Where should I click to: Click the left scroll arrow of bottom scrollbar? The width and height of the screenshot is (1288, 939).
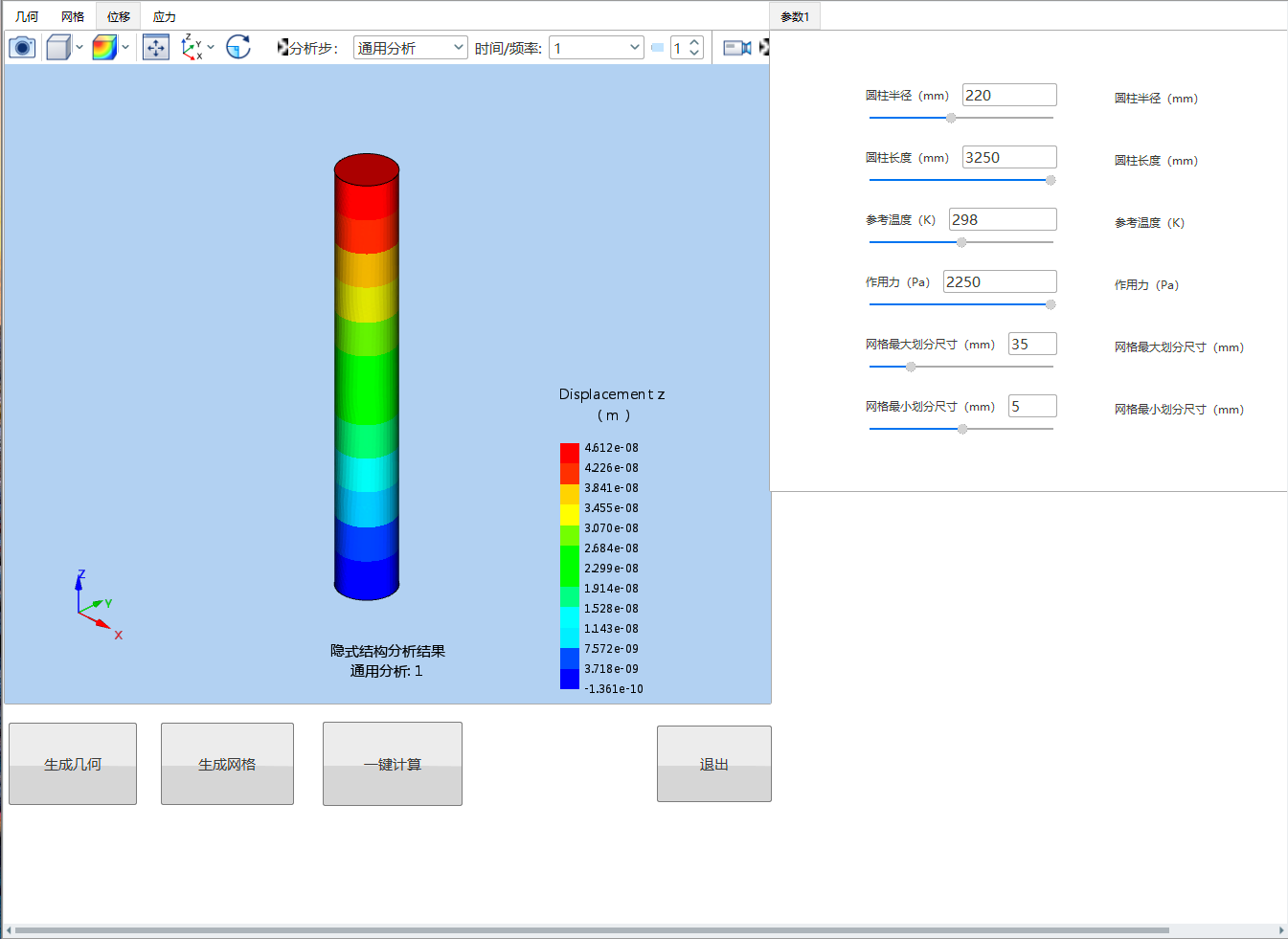pyautogui.click(x=9, y=930)
